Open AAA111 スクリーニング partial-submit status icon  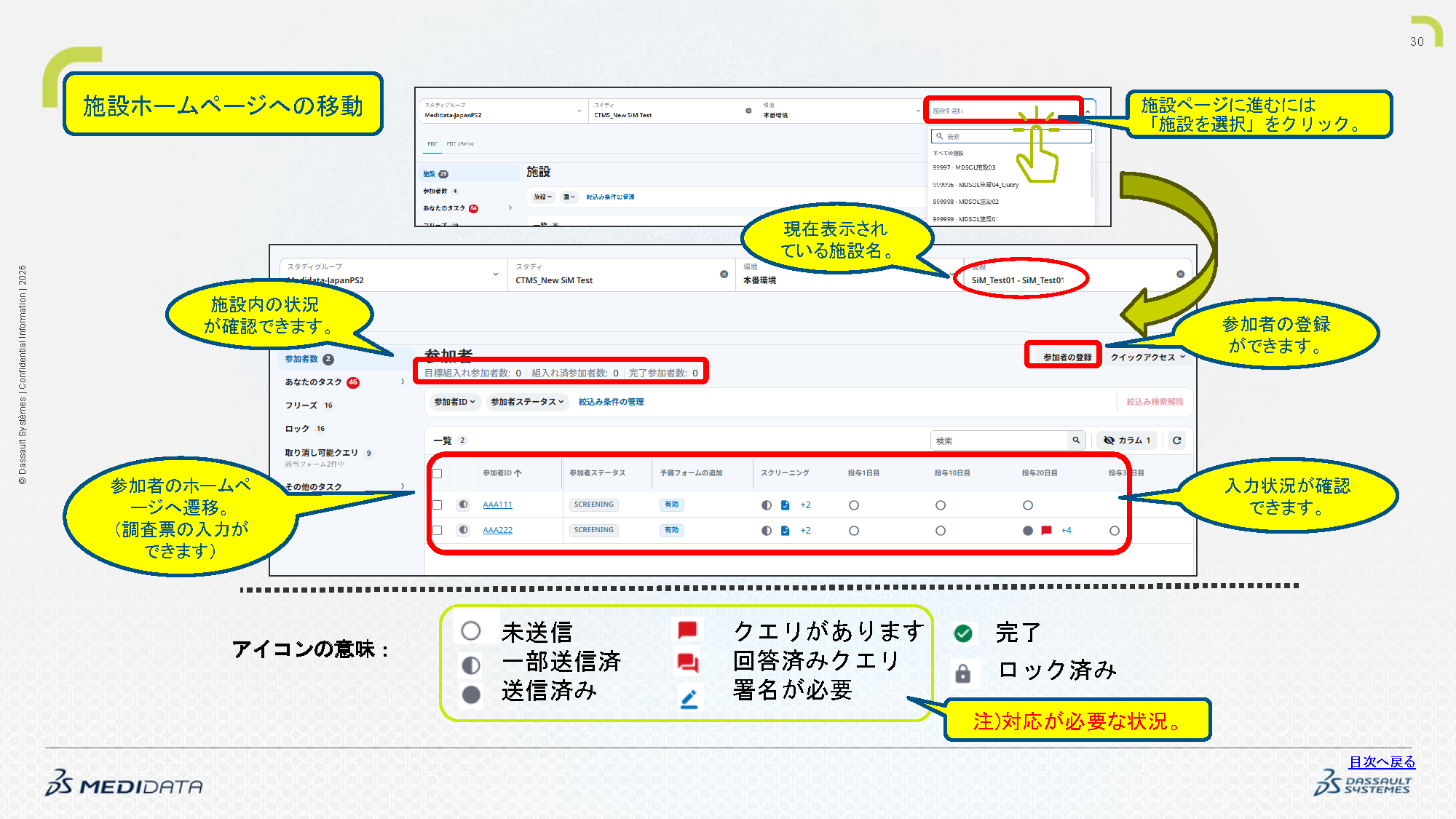tap(767, 505)
